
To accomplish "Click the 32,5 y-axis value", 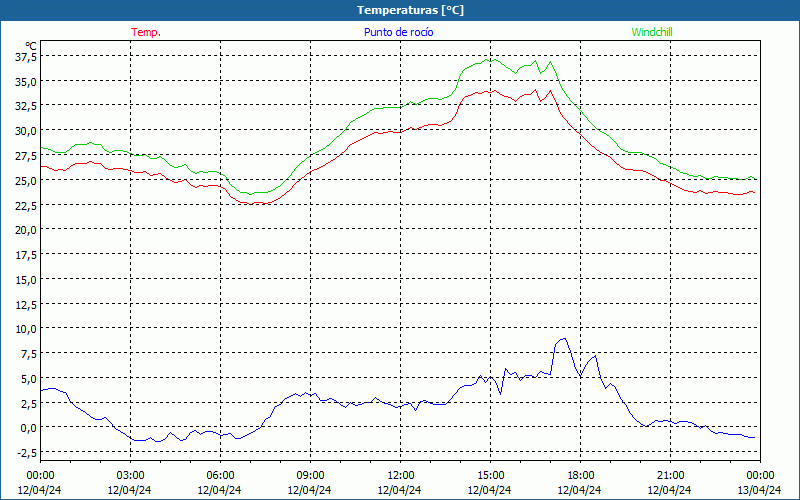I will pos(26,106).
